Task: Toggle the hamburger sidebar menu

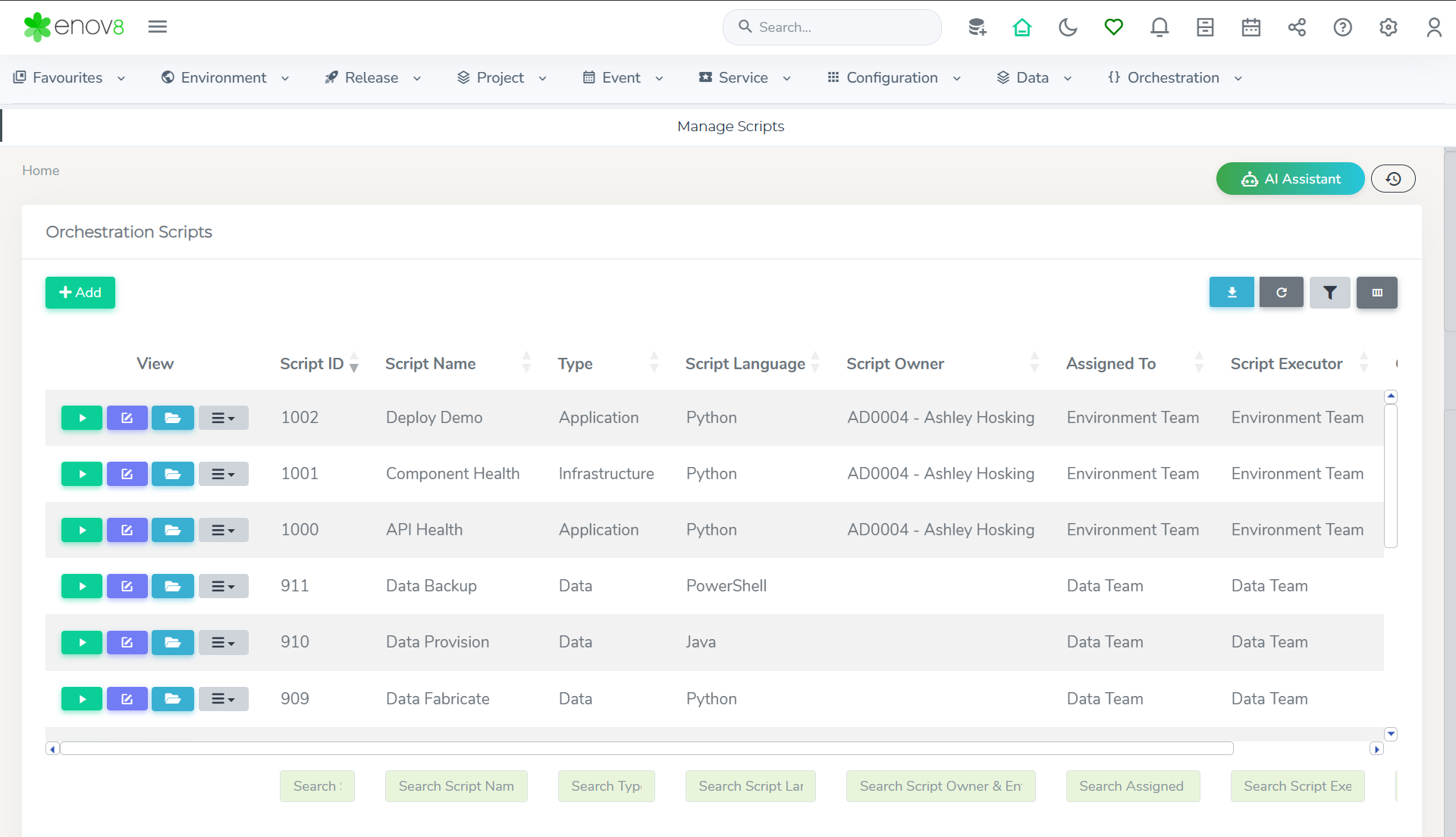Action: (158, 27)
